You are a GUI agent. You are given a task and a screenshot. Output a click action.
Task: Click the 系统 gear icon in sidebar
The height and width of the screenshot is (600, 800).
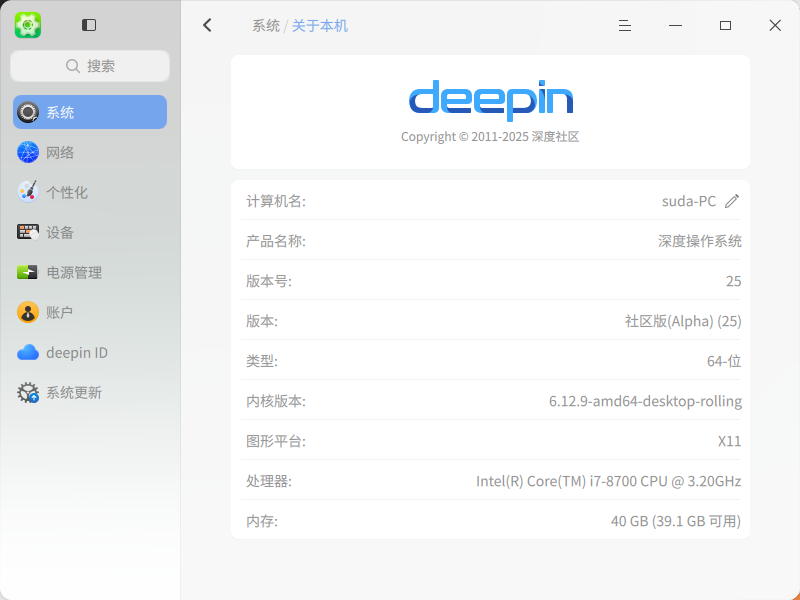(x=28, y=112)
